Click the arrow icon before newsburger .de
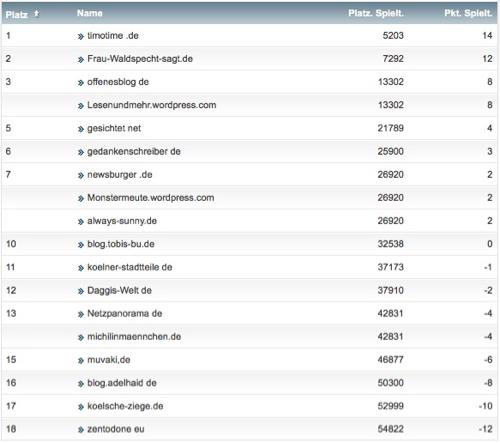This screenshot has width=500, height=443. point(81,176)
